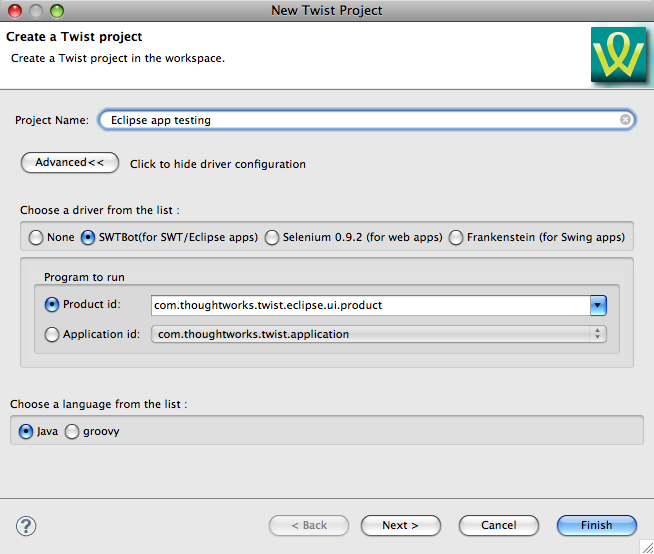
Task: Click the 'Choose a language from the list' label
Action: (98, 404)
